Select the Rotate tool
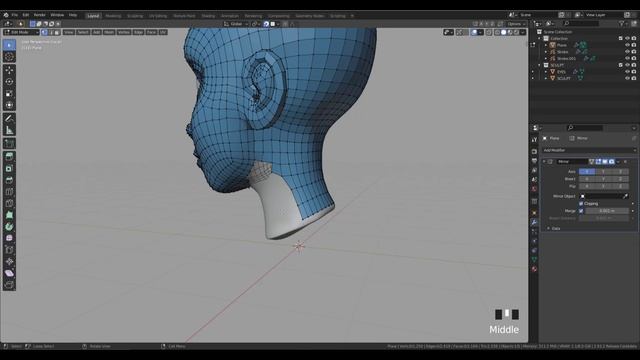 pos(9,82)
